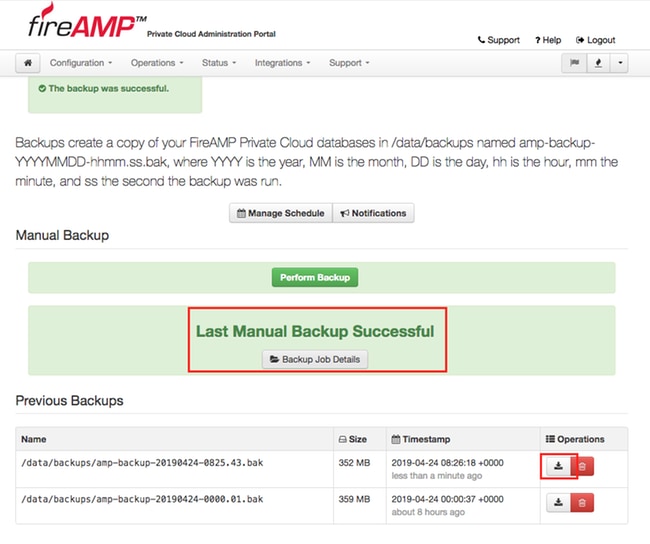Viewport: 650px width, 544px height.
Task: Expand the Operations menu
Action: coord(157,63)
